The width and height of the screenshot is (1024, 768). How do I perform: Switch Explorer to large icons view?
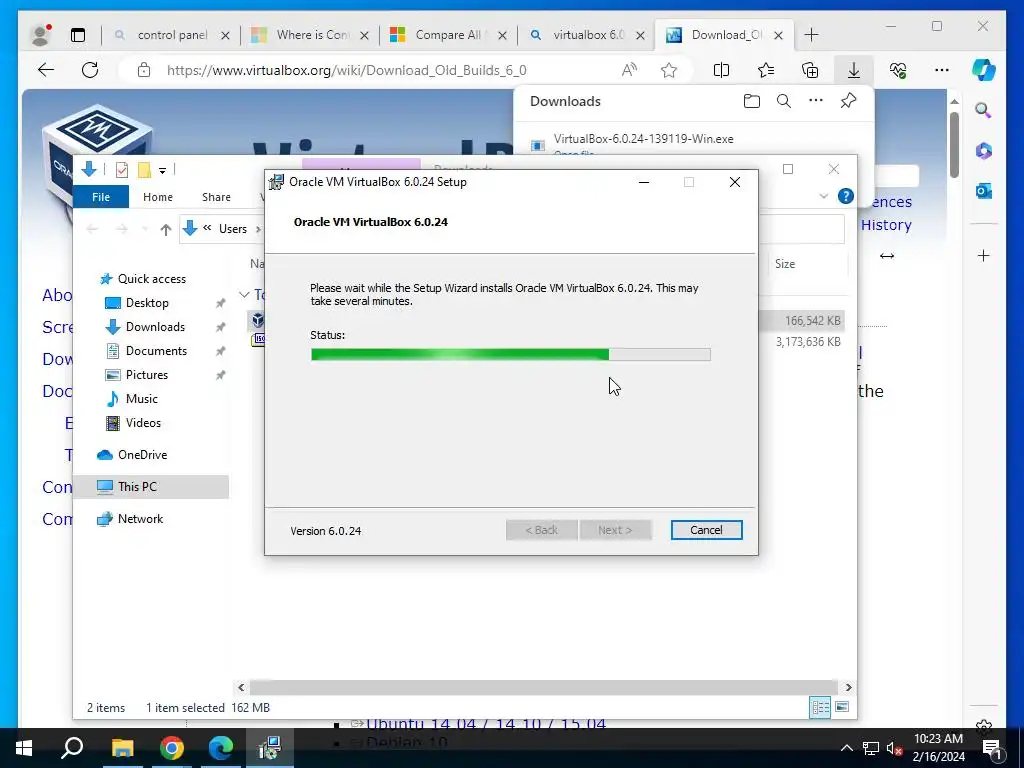842,707
